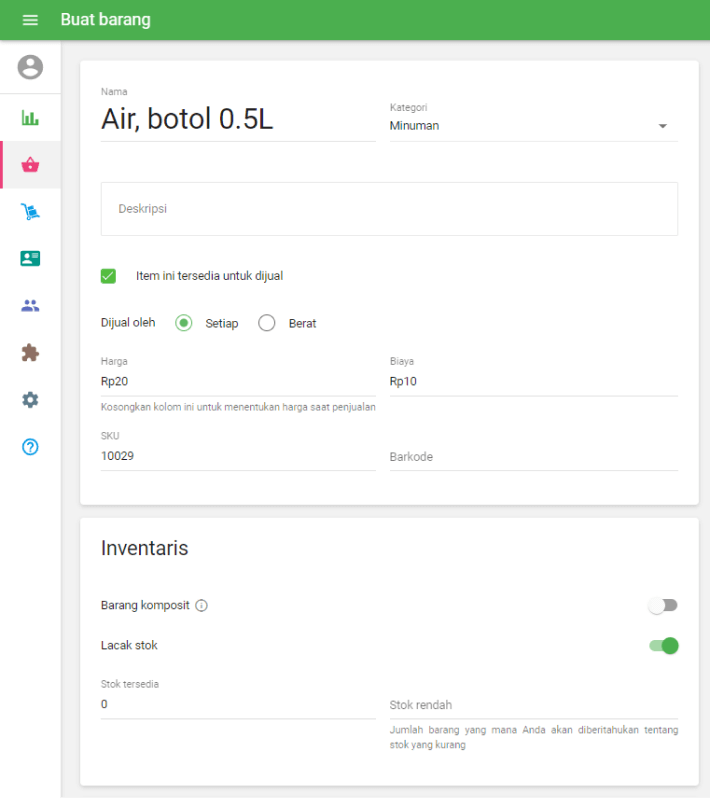Open the help question mark icon

(30, 447)
